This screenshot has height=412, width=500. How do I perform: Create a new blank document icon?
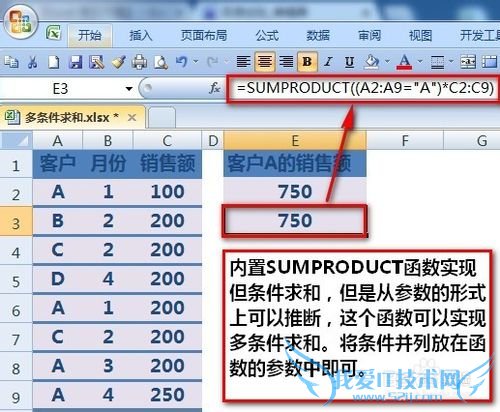click(x=54, y=62)
